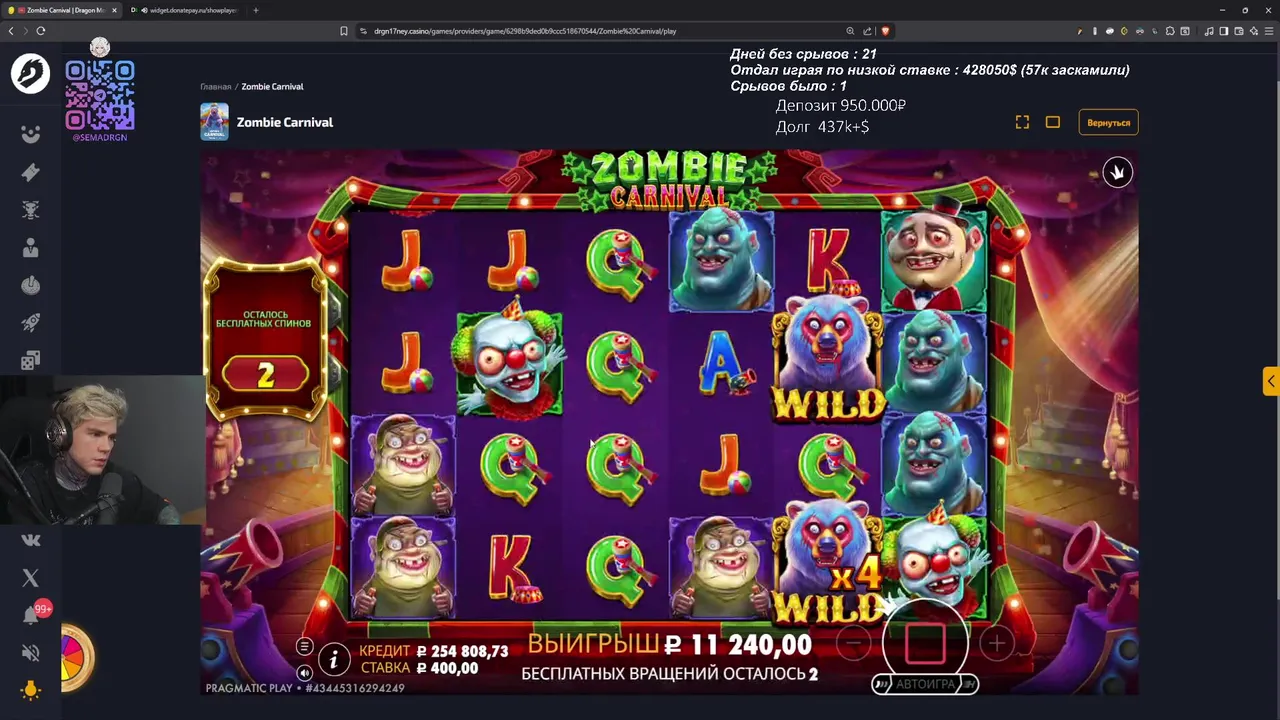Open the zoom magnifier in address bar
This screenshot has height=720, width=1280.
[850, 31]
